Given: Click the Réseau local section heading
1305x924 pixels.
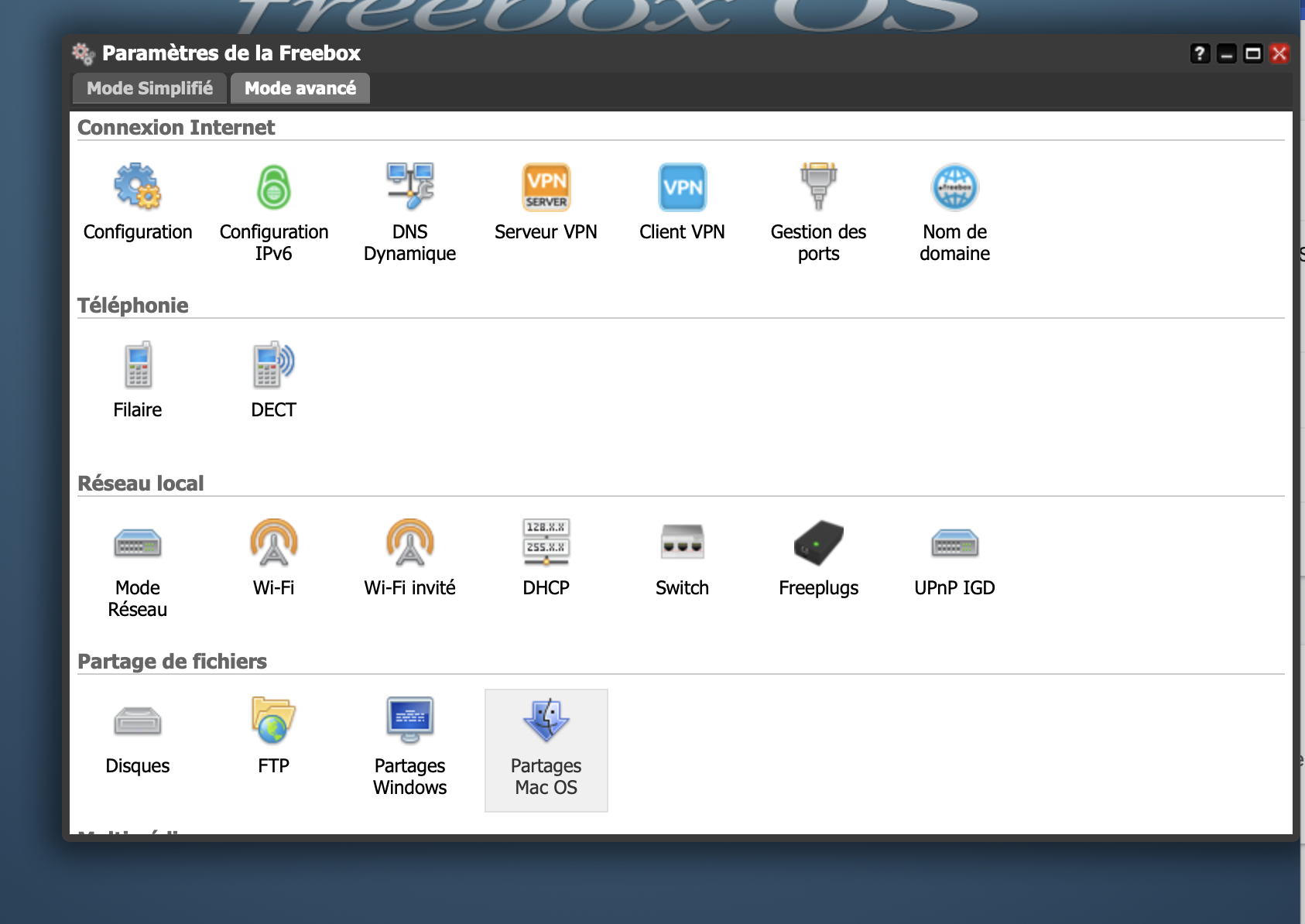Looking at the screenshot, I should [x=141, y=484].
